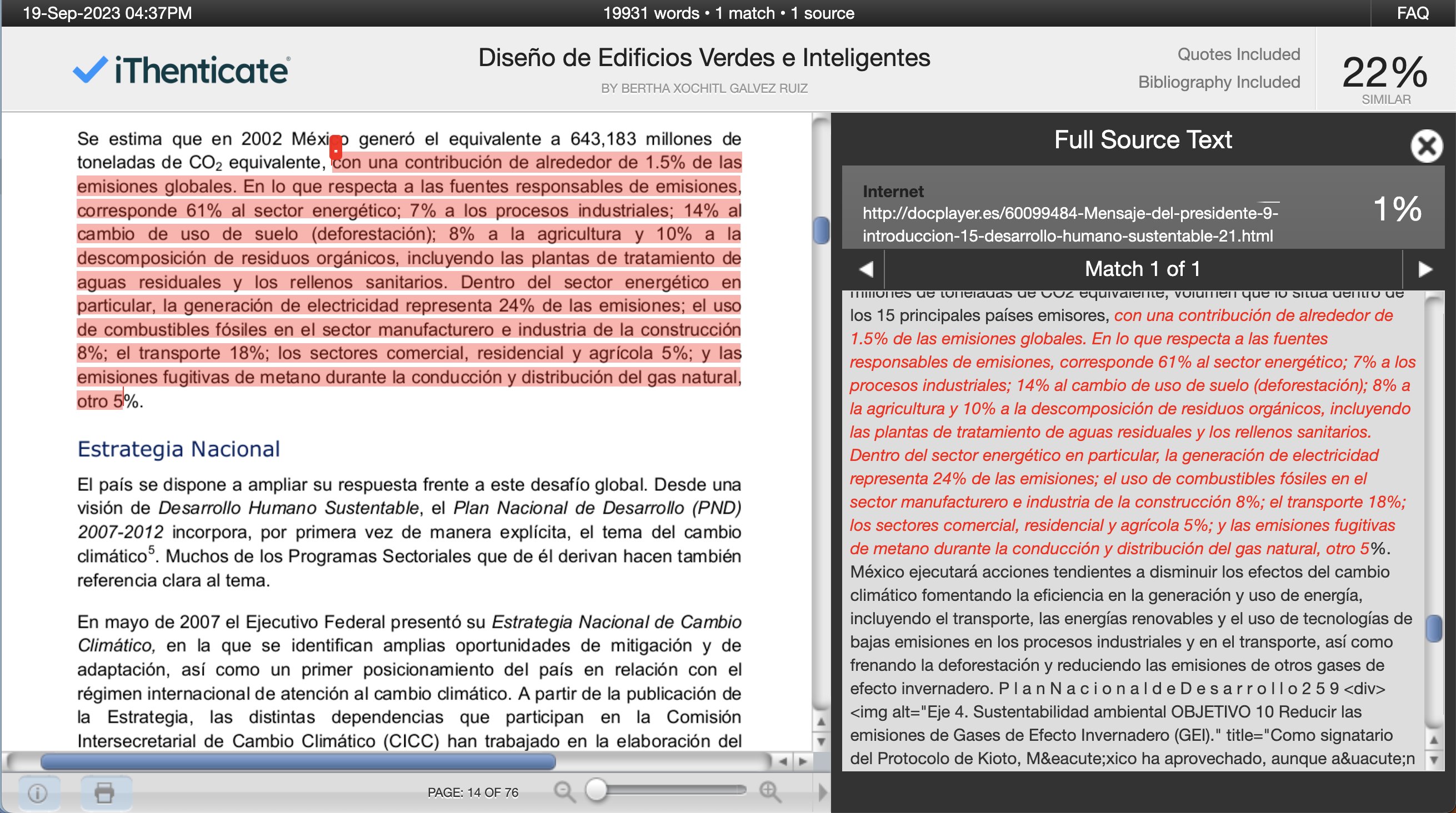Click horizontal scroll right arrow
Image resolution: width=1456 pixels, height=813 pixels.
click(803, 761)
